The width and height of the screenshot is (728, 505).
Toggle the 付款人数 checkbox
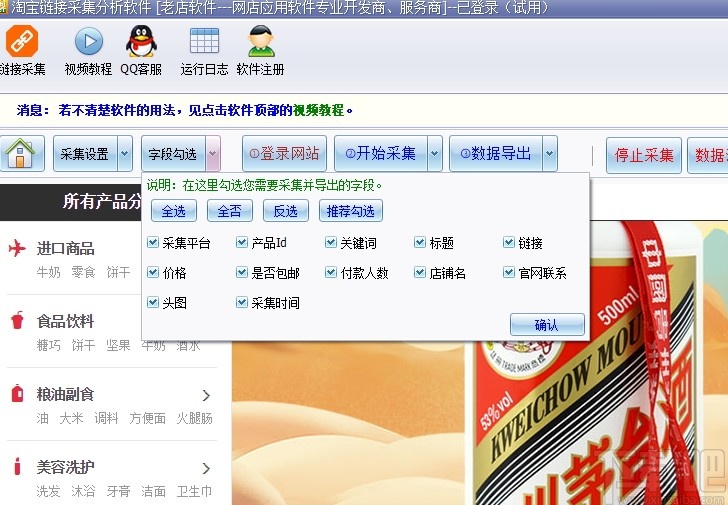(x=331, y=272)
